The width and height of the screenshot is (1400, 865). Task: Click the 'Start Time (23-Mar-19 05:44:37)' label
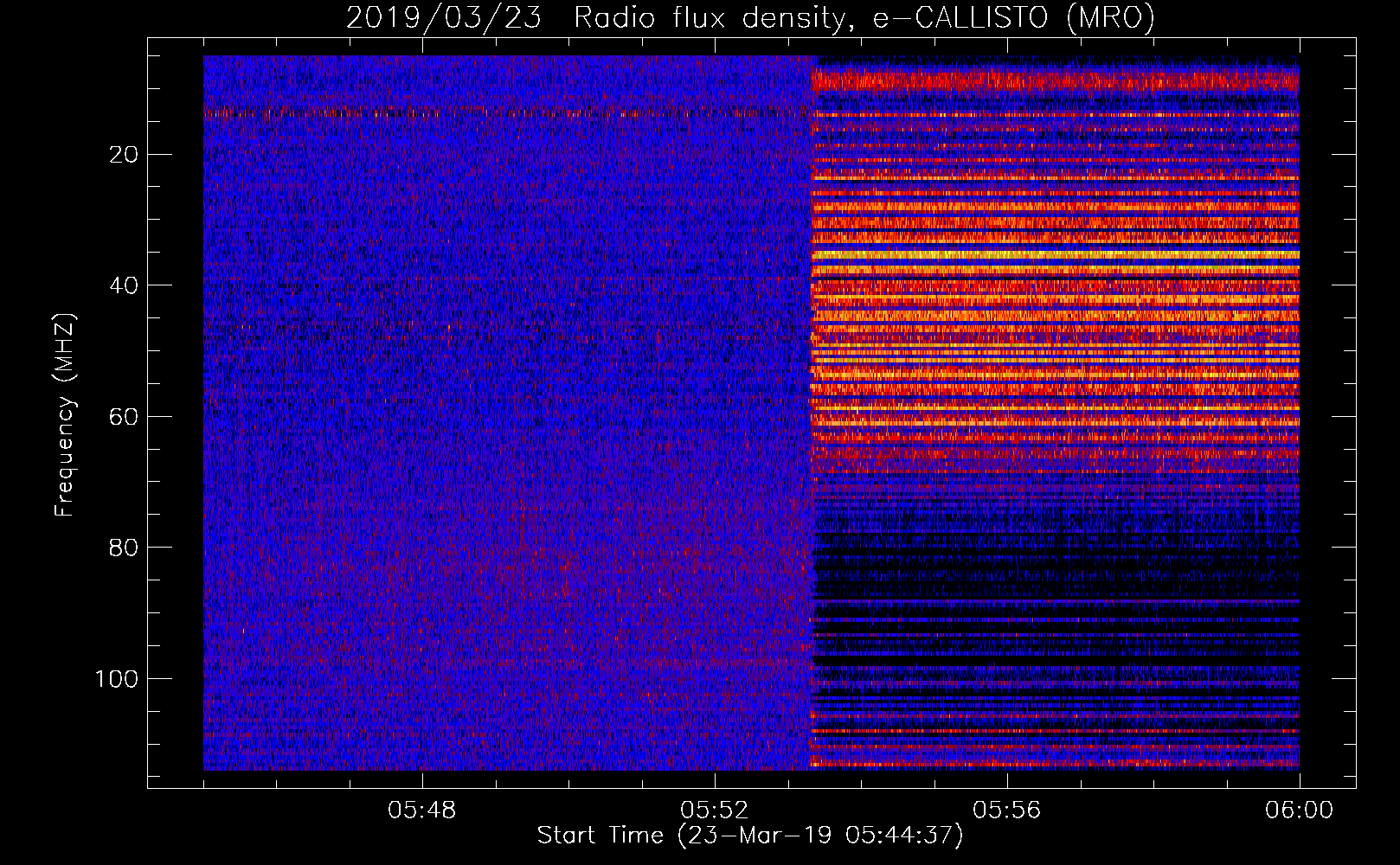point(750,836)
